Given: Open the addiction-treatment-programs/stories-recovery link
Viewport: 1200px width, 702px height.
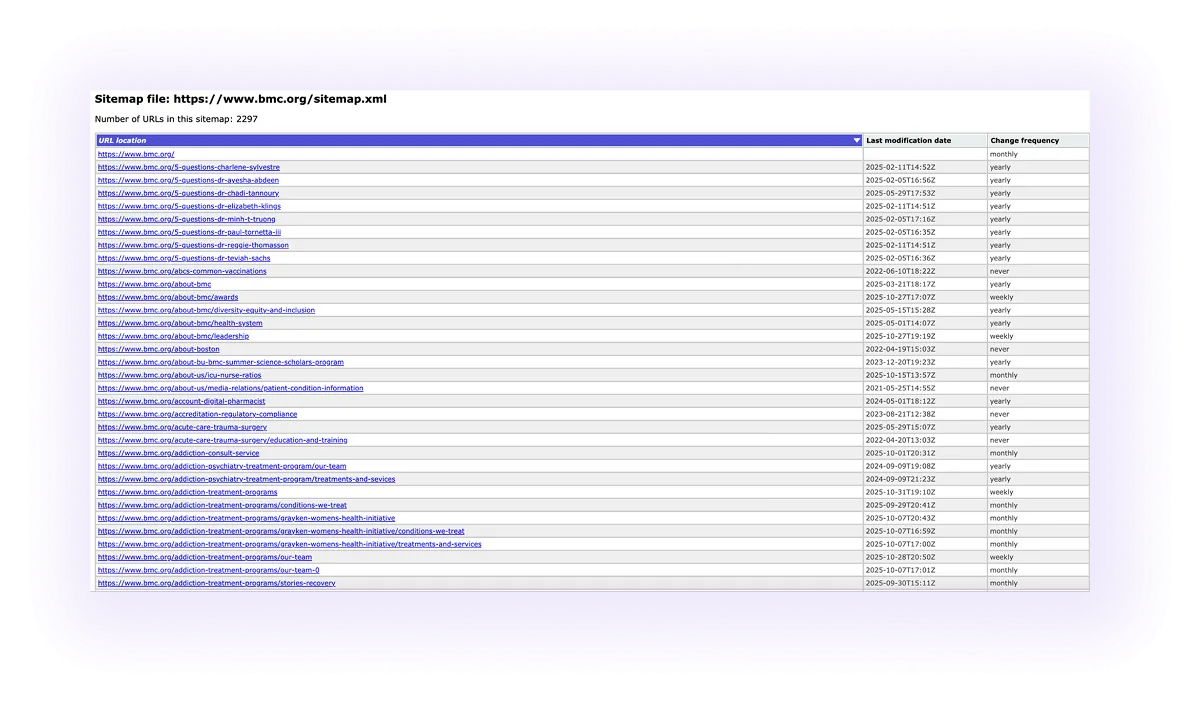Looking at the screenshot, I should (215, 582).
